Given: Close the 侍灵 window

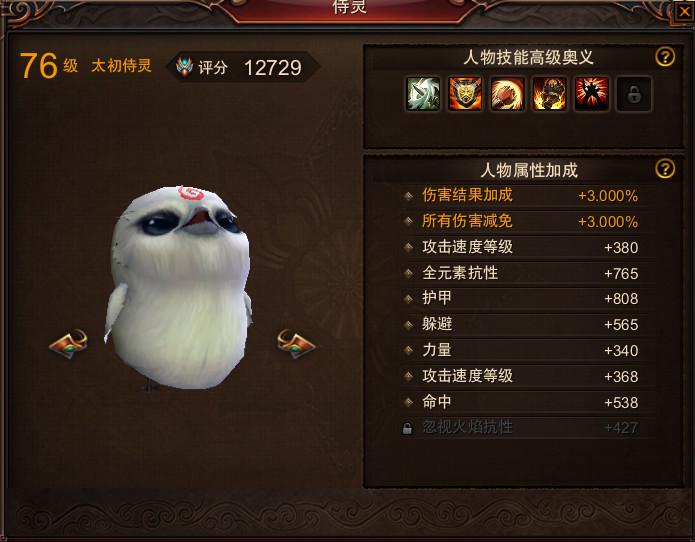Looking at the screenshot, I should 685,12.
